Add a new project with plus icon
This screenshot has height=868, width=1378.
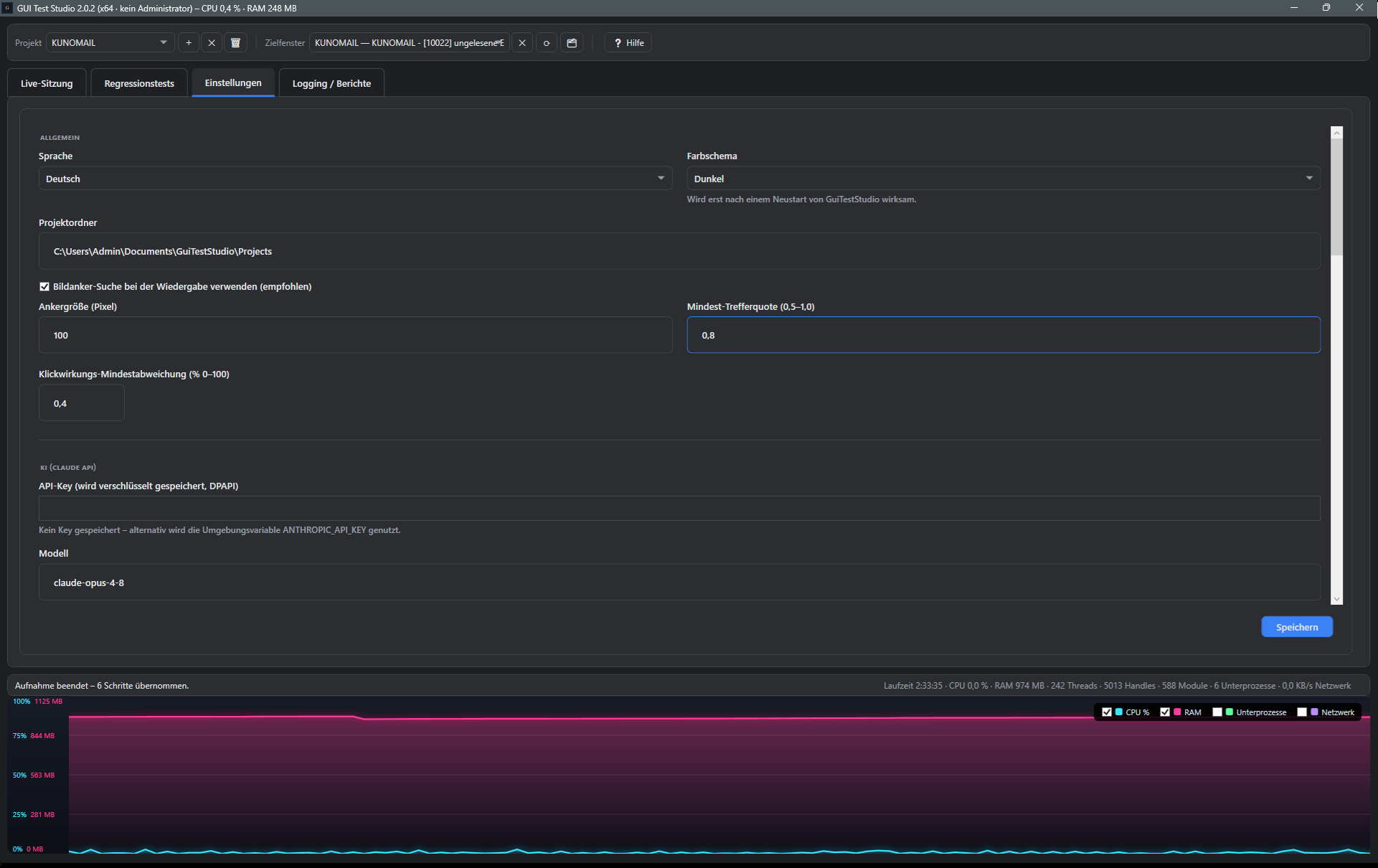pos(189,43)
